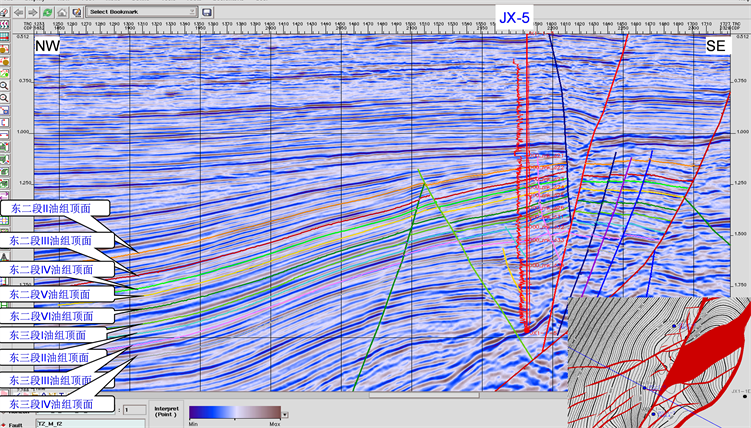
Task: Click the back arrow navigation icon
Action: pos(18,12)
